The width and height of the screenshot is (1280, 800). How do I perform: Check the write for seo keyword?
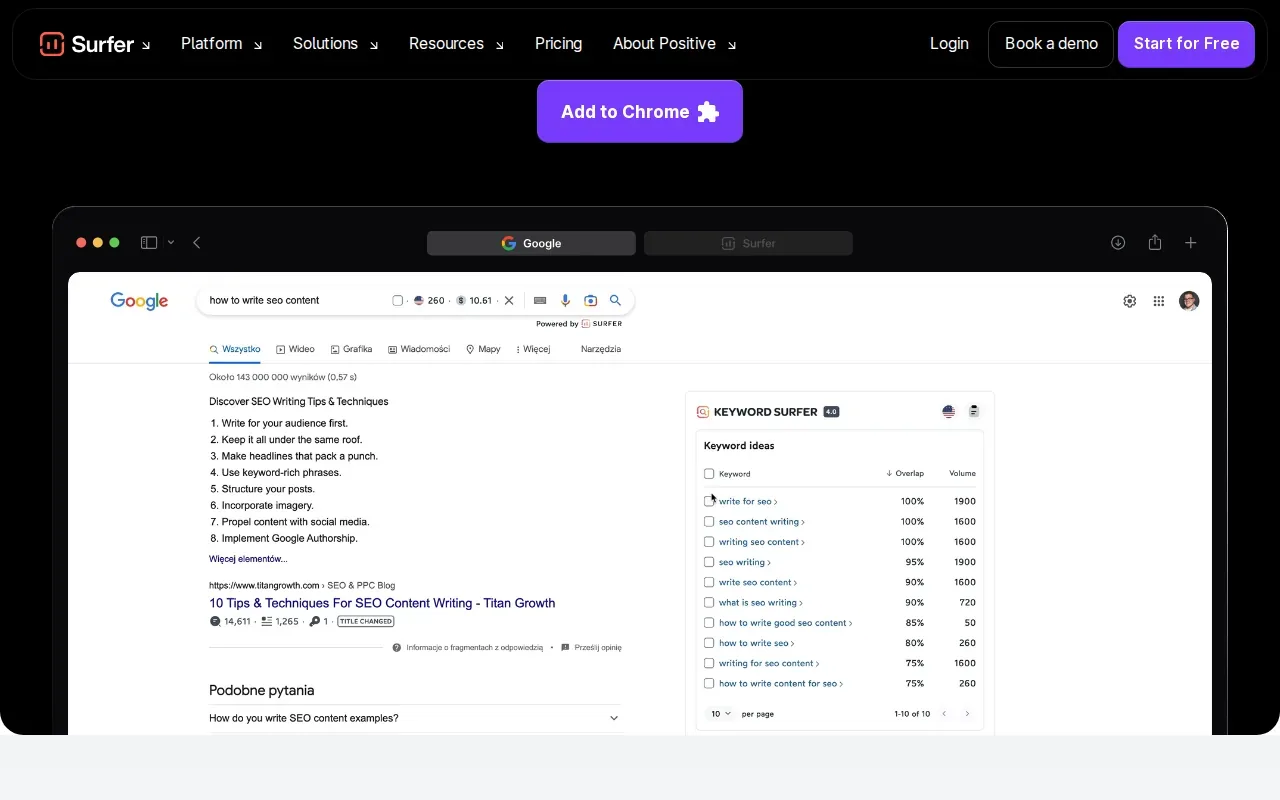coord(709,501)
